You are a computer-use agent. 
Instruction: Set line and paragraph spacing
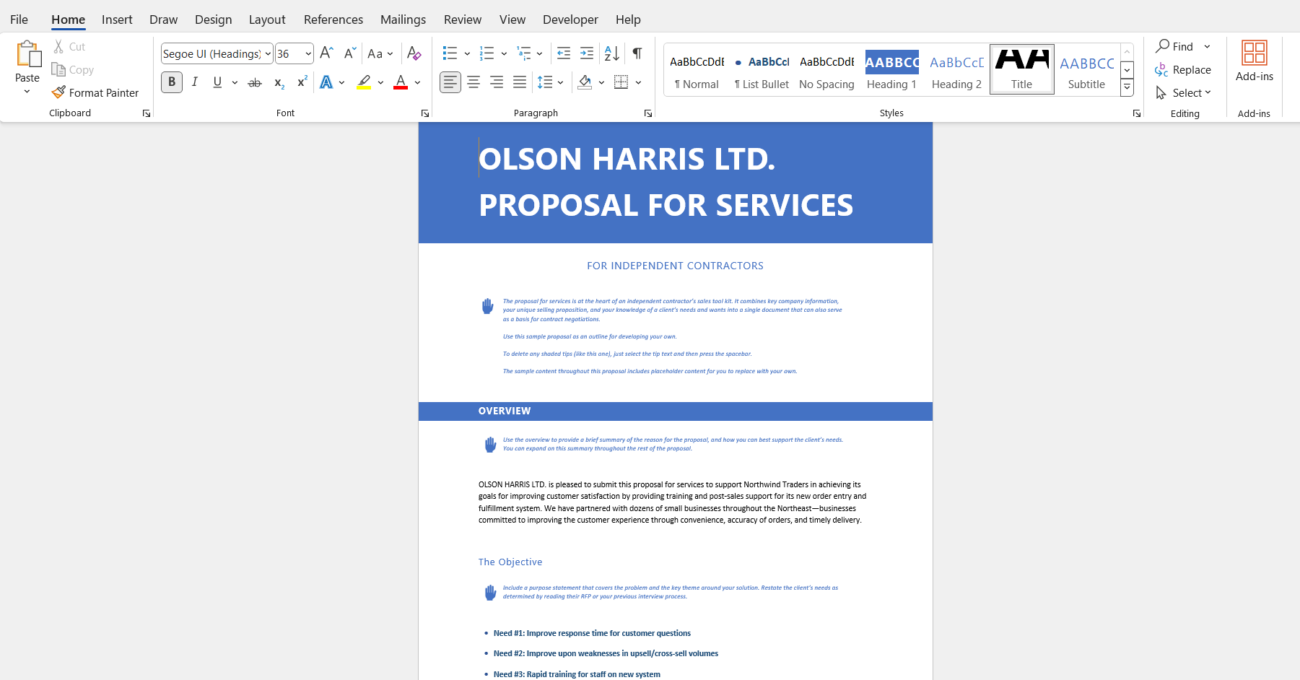point(545,83)
